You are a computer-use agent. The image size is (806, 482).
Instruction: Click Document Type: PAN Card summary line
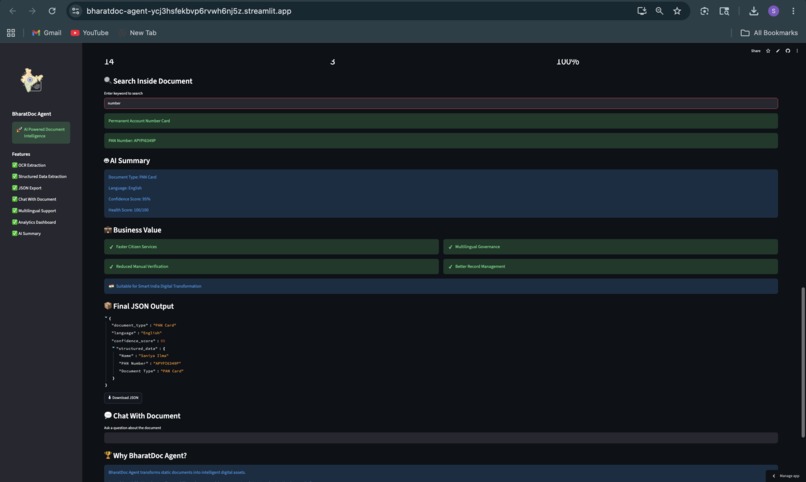pos(132,177)
